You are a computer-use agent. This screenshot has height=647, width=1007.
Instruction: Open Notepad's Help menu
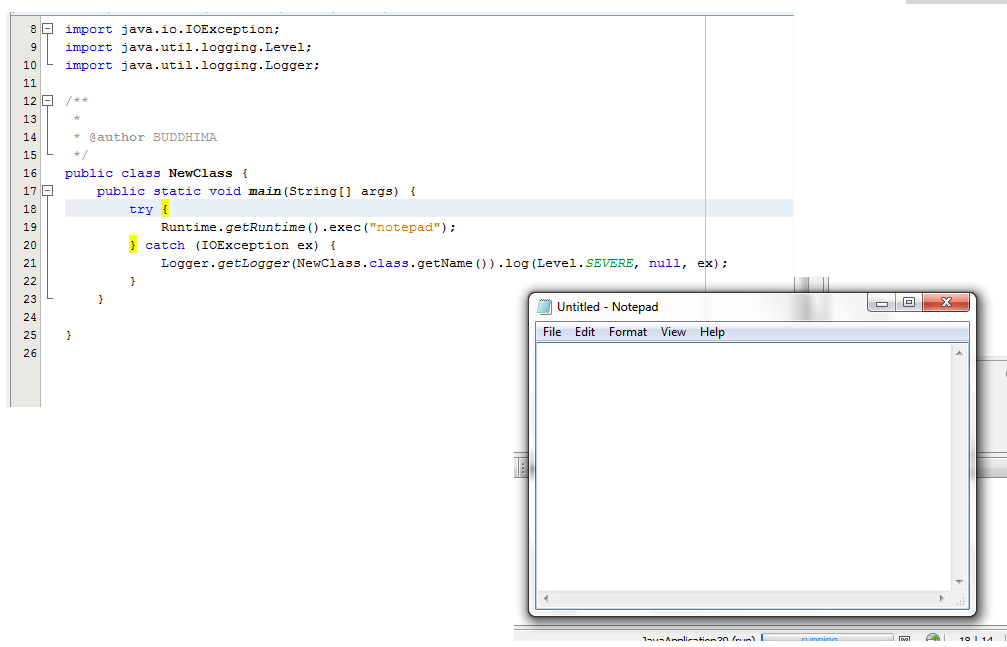click(711, 332)
